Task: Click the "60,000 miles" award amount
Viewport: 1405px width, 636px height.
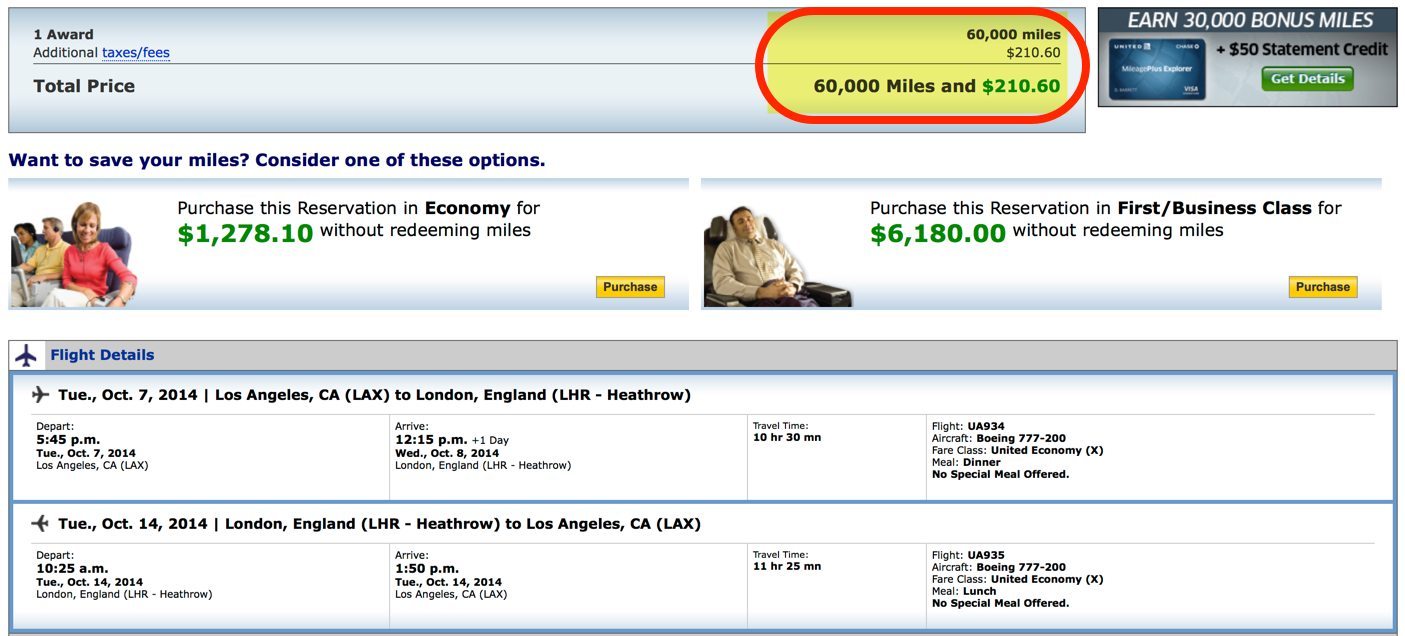Action: (1013, 35)
